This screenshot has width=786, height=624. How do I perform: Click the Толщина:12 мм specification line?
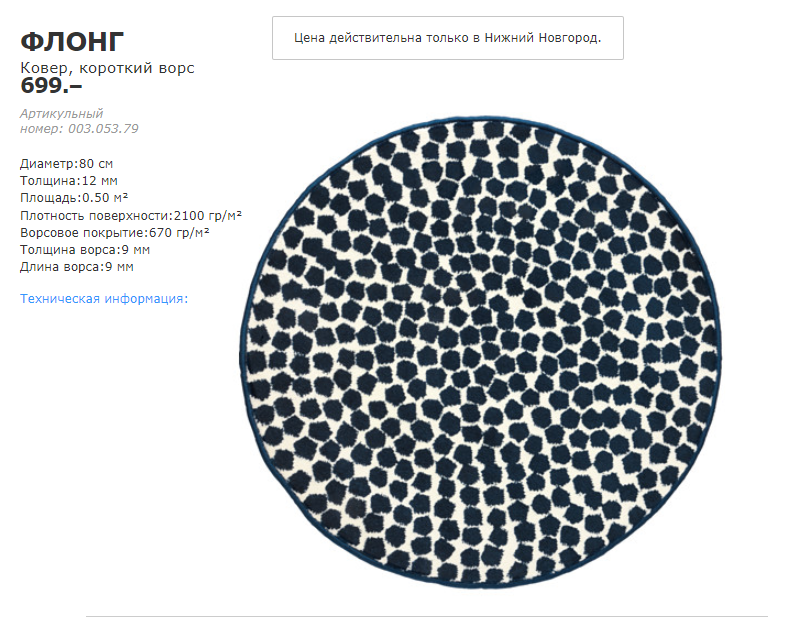point(69,181)
